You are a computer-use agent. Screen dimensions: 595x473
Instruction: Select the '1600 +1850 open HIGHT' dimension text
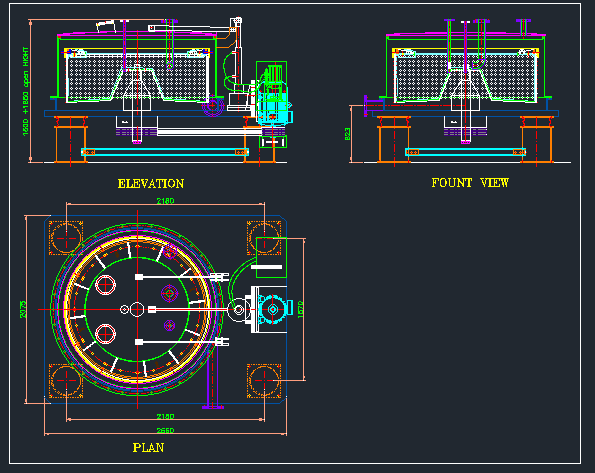(x=25, y=91)
